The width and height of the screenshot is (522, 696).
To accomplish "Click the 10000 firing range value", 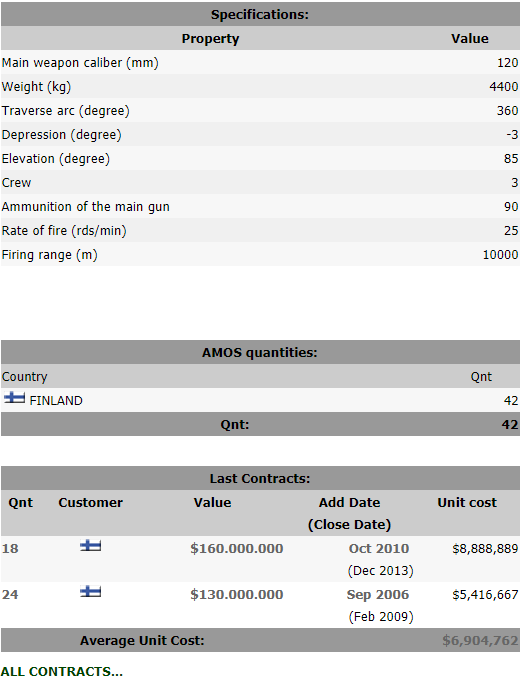I will (x=501, y=254).
